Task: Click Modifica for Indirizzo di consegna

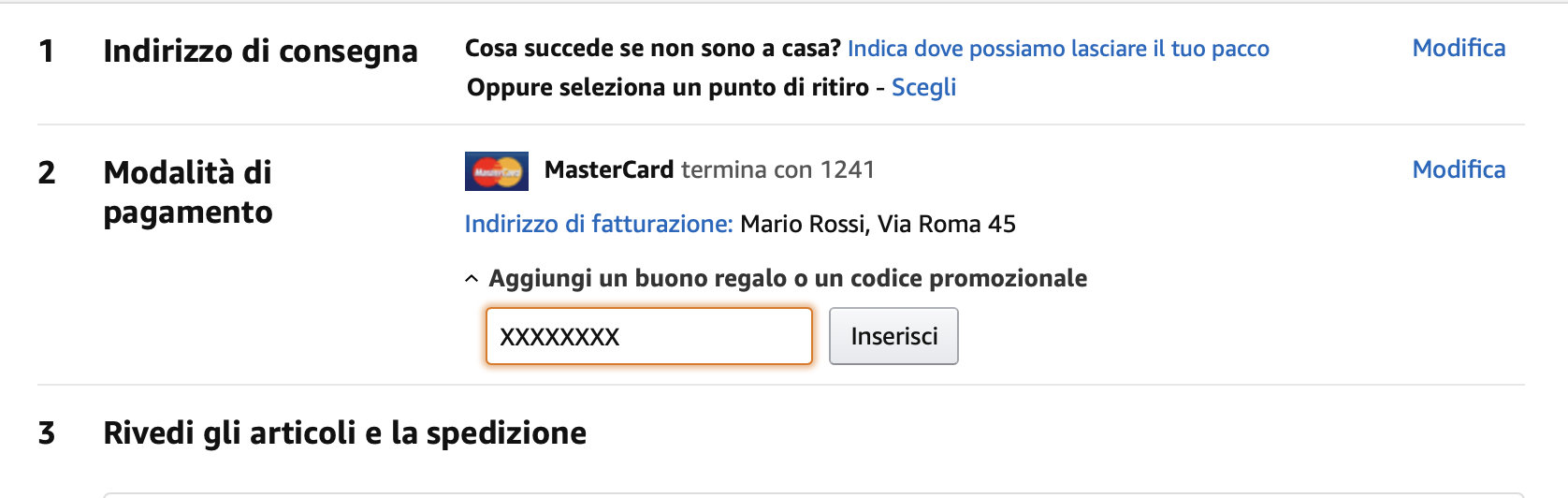Action: click(1458, 49)
